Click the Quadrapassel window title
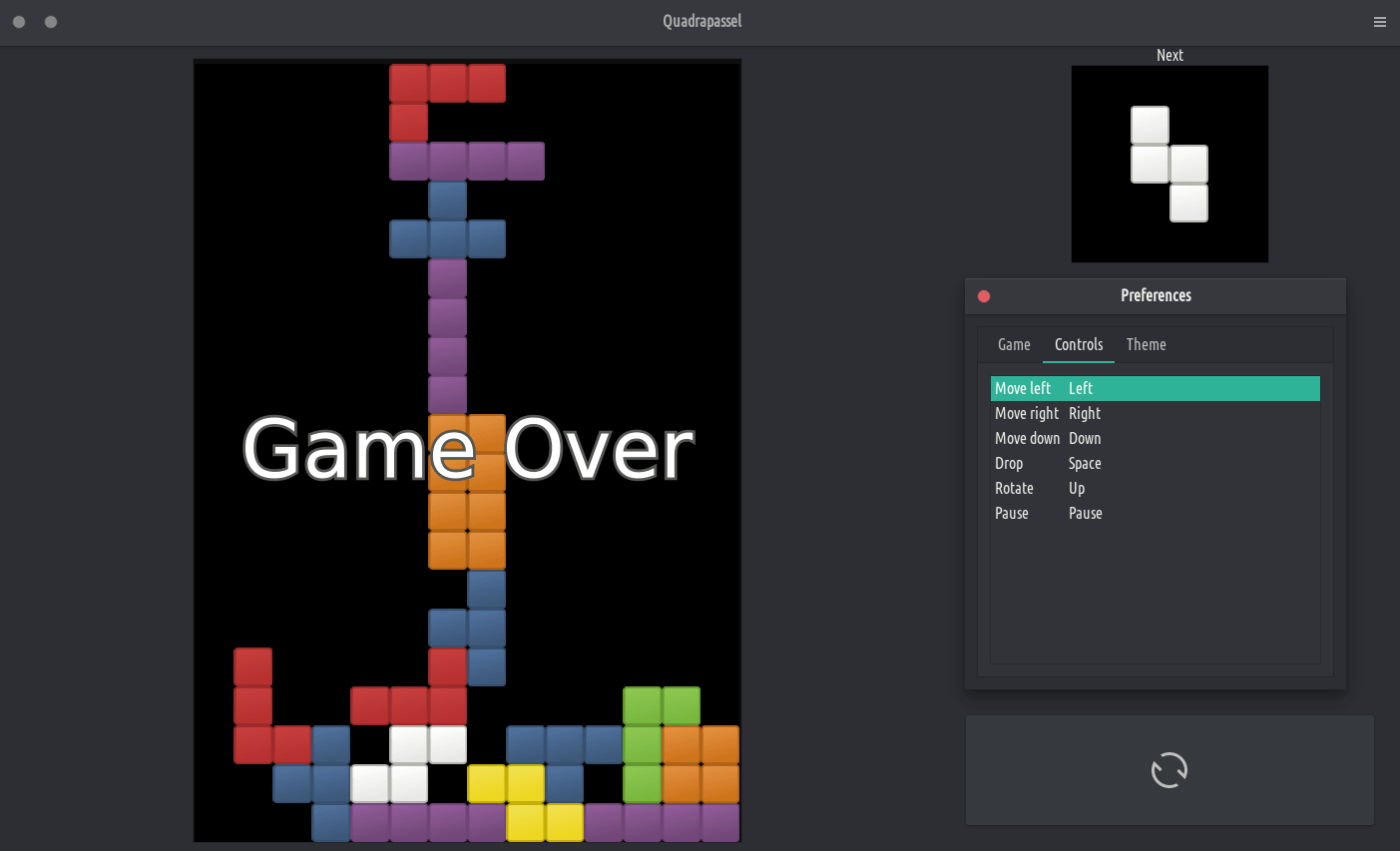Image resolution: width=1400 pixels, height=851 pixels. coord(701,21)
